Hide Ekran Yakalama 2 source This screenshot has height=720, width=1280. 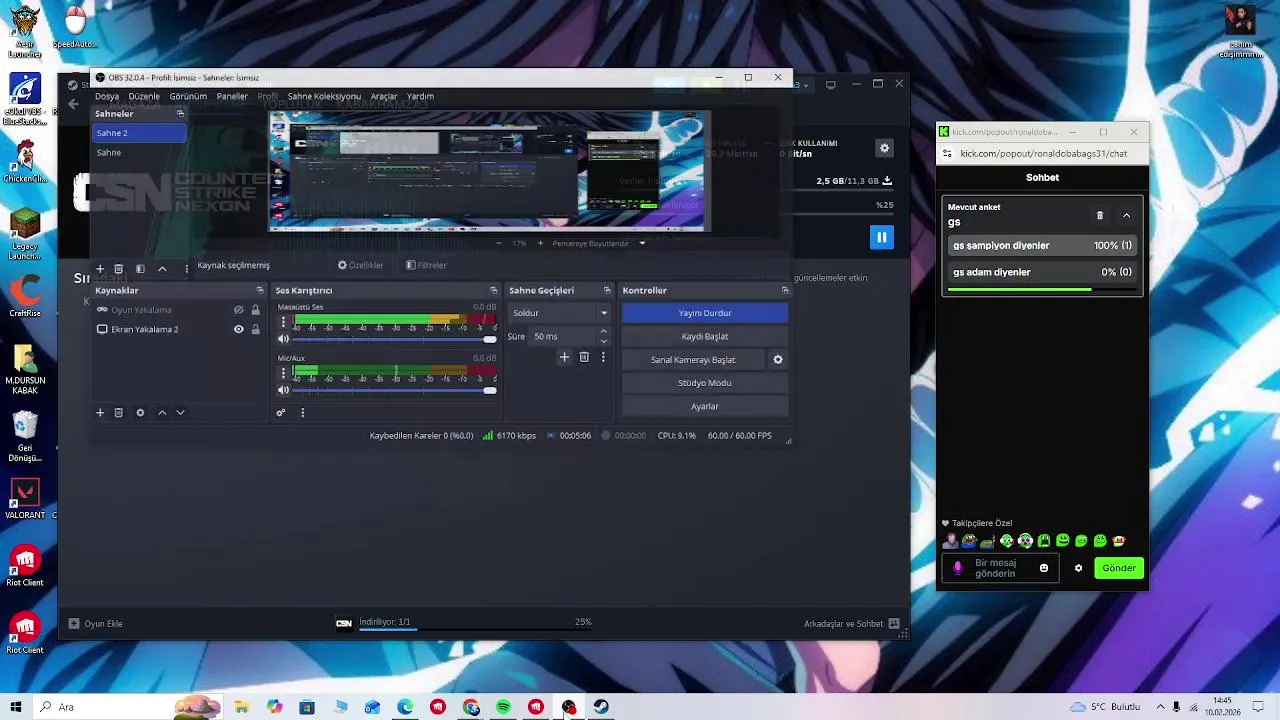238,329
